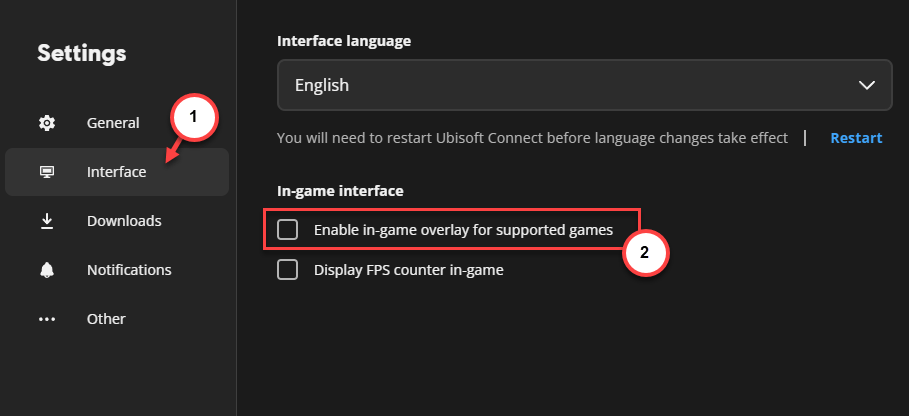
Task: Click the "Enable in-game overlay for supported games" text
Action: [463, 230]
